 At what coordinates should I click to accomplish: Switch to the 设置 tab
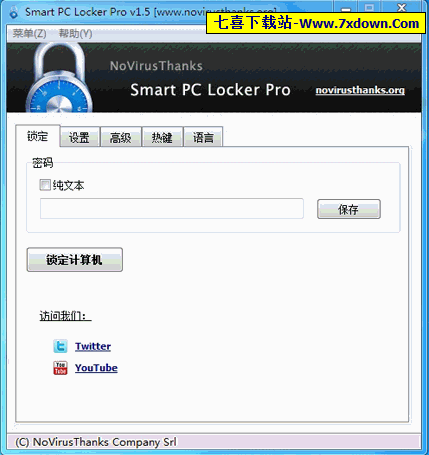79,137
